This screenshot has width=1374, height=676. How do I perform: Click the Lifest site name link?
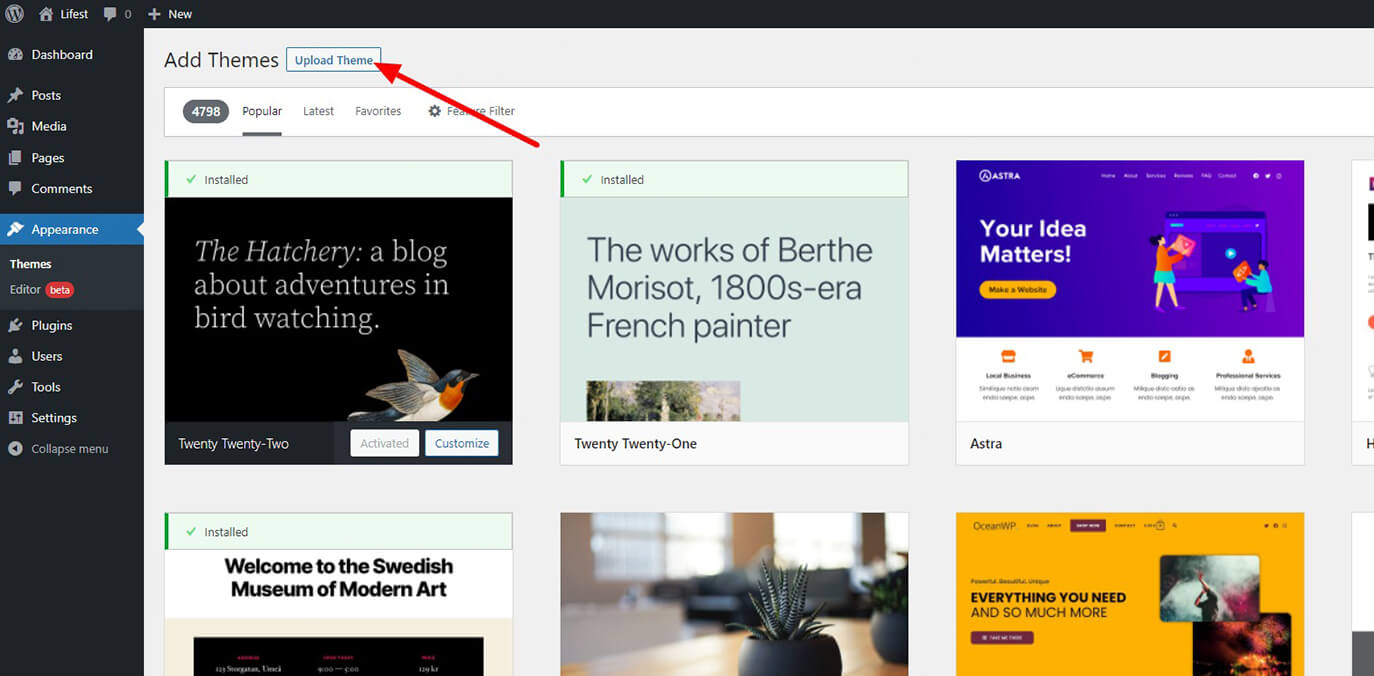pyautogui.click(x=74, y=14)
